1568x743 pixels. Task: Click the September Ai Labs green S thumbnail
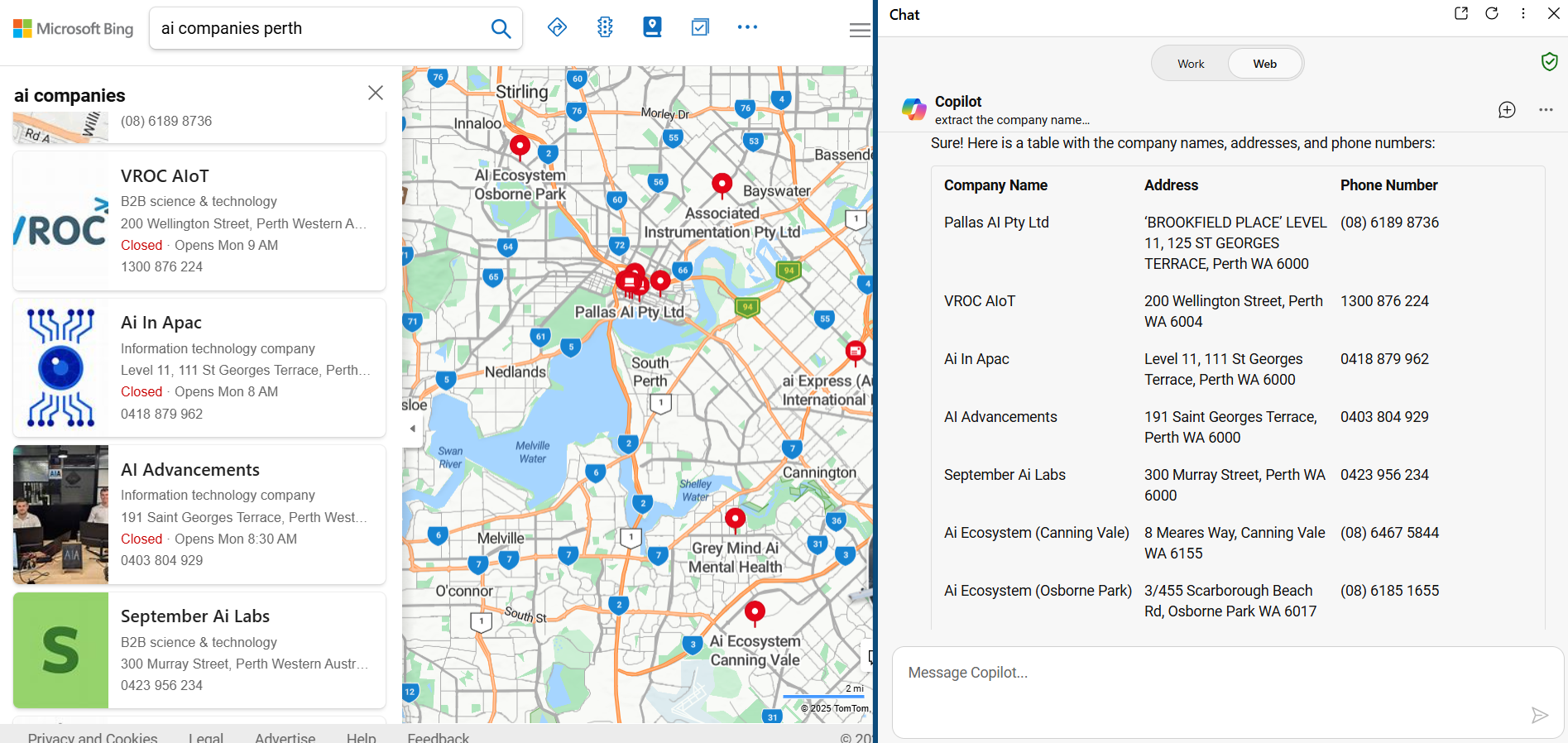(x=60, y=650)
